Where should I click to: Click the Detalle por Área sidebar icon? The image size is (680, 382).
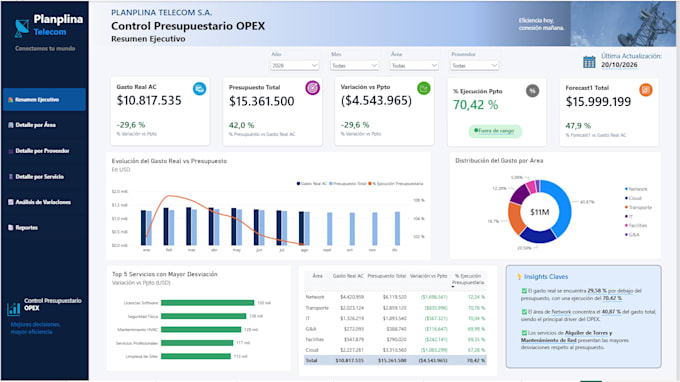11,125
